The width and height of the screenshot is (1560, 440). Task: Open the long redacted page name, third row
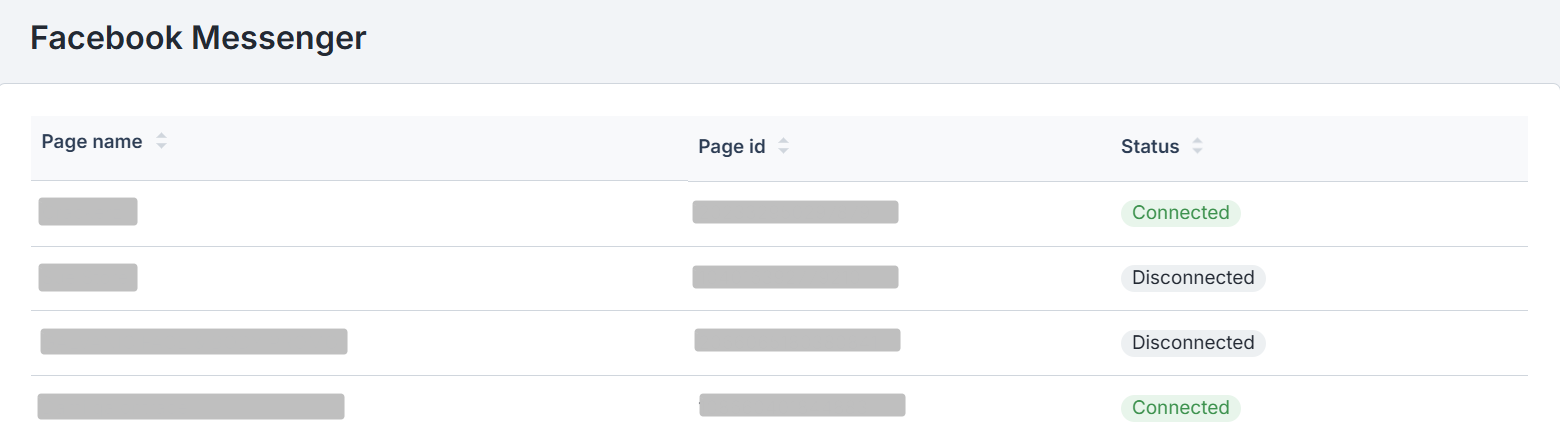(194, 341)
